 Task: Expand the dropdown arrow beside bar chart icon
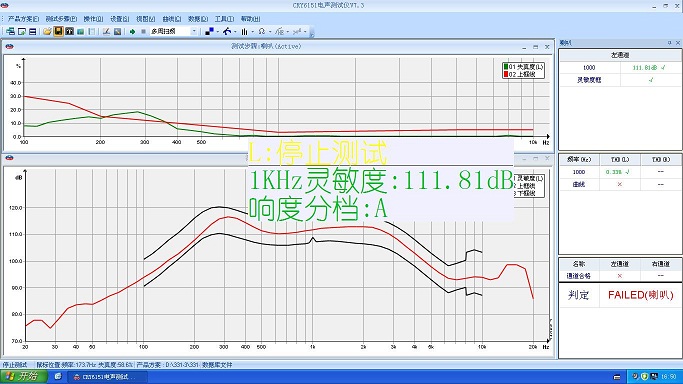(253, 31)
